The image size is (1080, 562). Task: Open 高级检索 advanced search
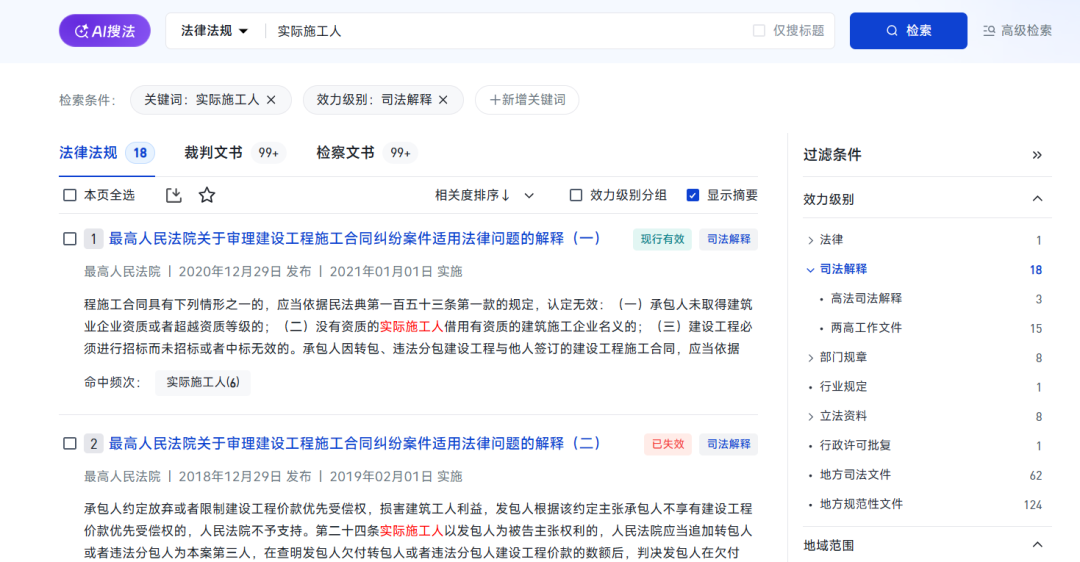(1017, 31)
